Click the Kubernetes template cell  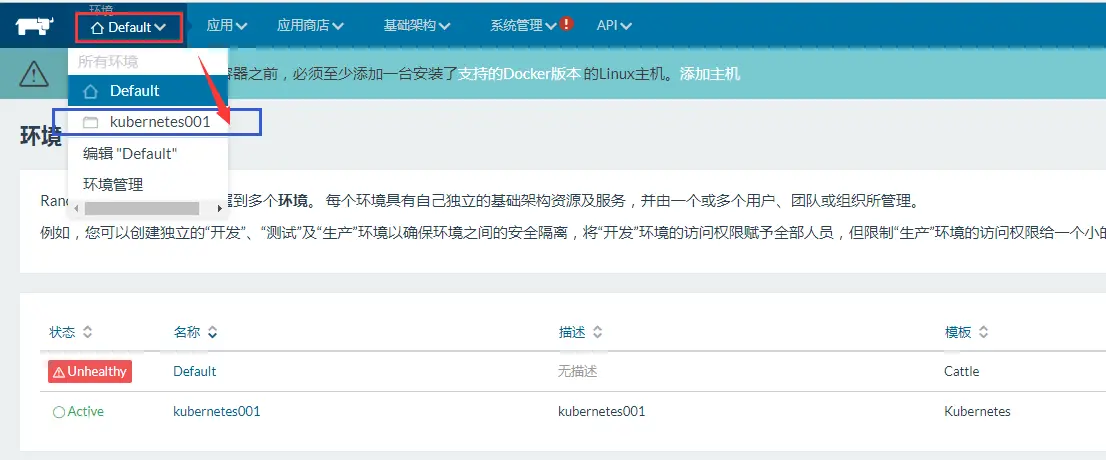pos(978,411)
